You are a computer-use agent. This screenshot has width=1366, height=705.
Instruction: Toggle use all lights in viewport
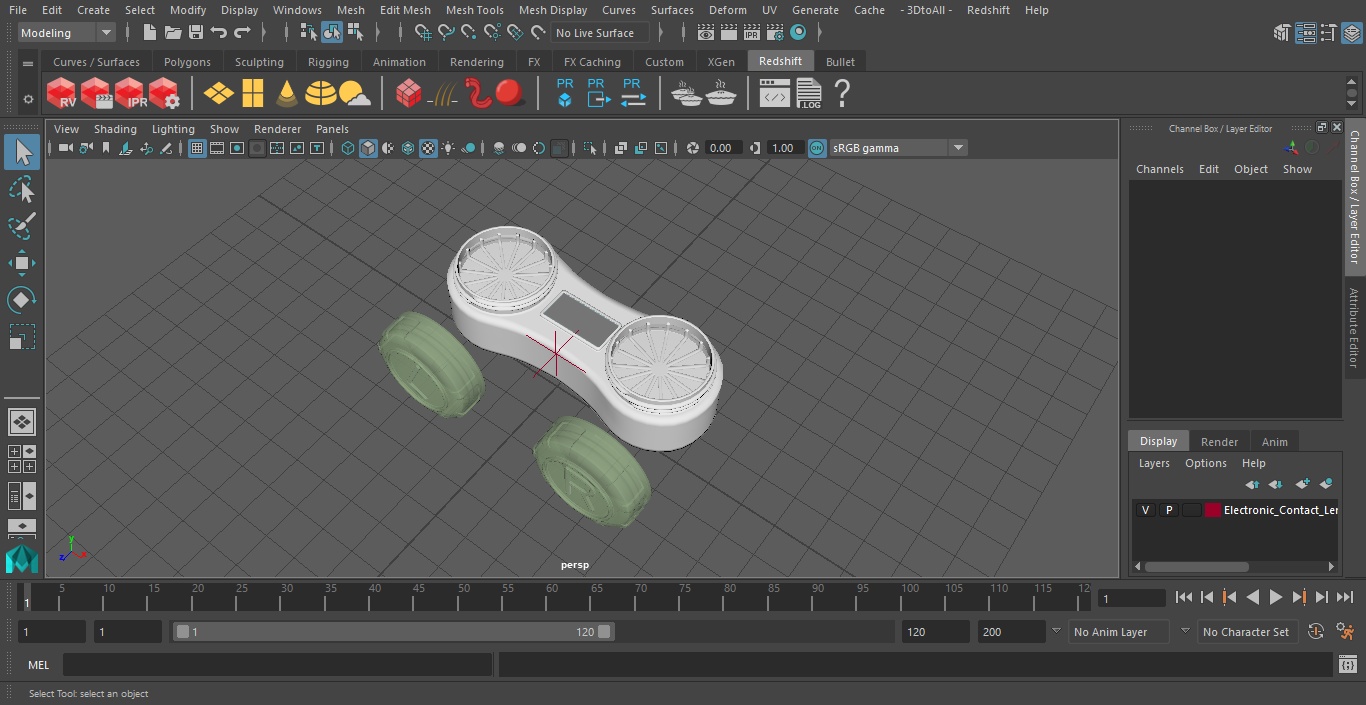[448, 148]
